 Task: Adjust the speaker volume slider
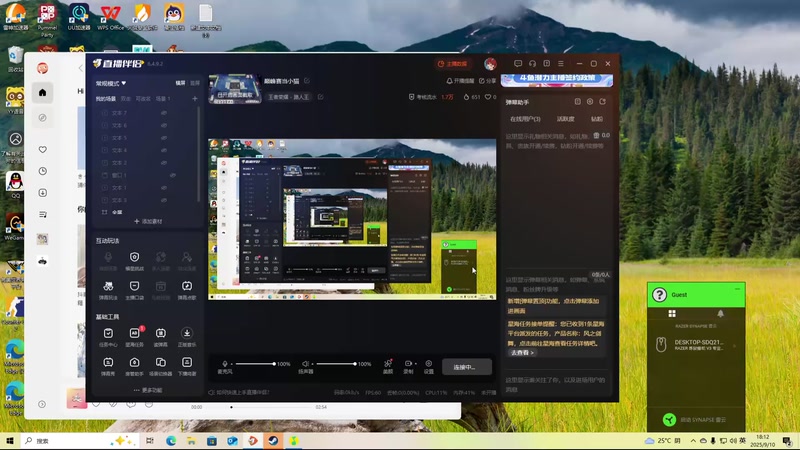click(x=336, y=364)
